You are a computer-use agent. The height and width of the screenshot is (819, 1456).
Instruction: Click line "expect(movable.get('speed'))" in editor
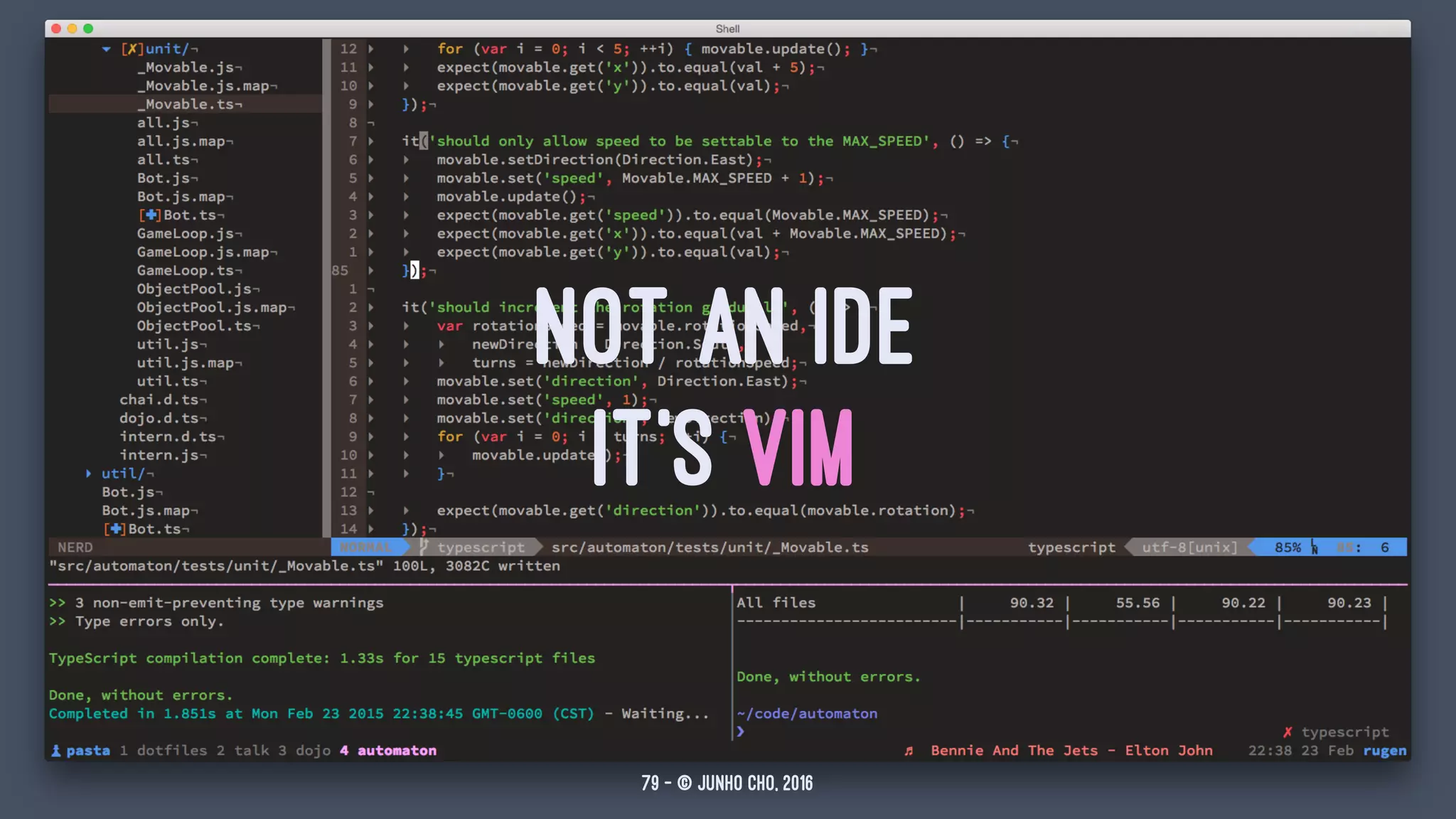(x=687, y=215)
